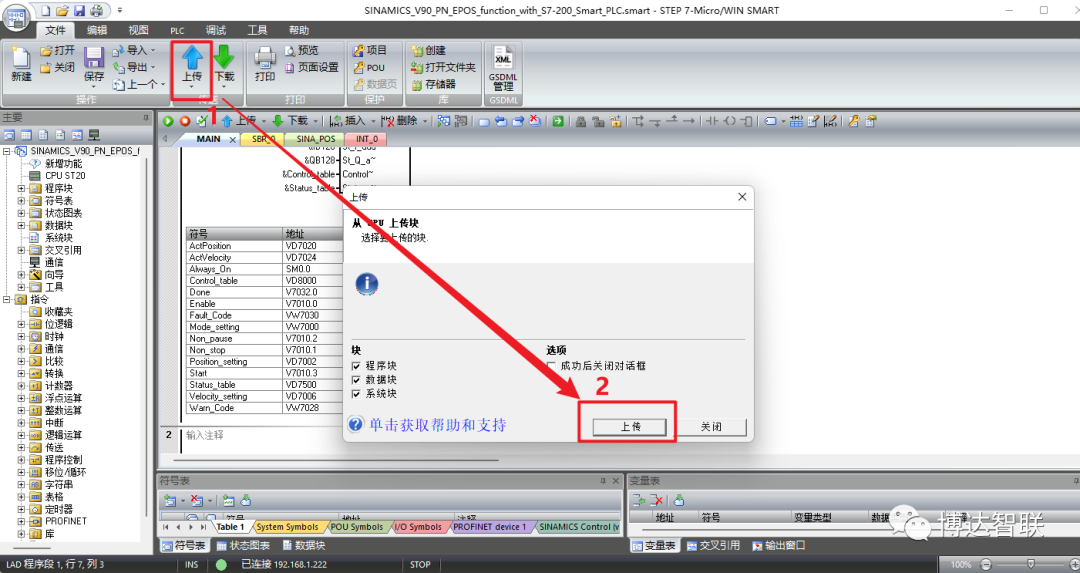Open the 上一个 dropdown arrow

163,84
